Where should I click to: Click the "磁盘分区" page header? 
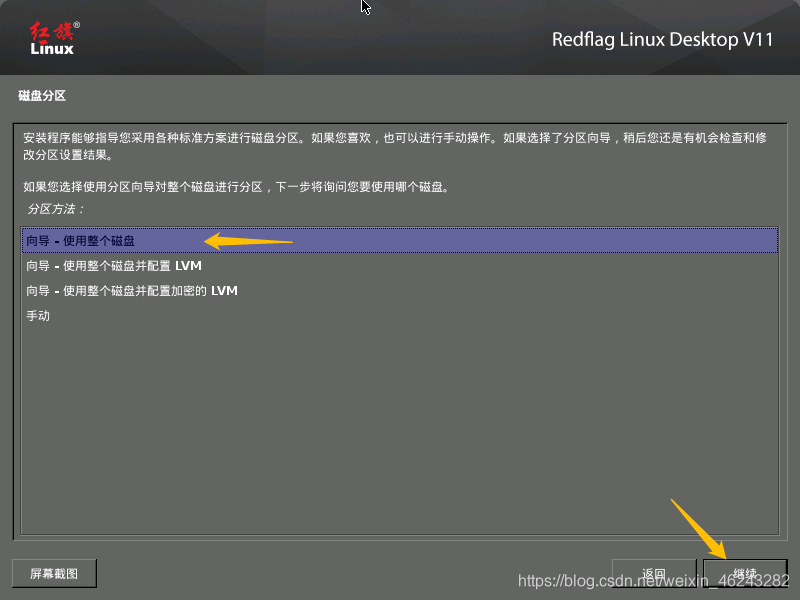(x=41, y=94)
